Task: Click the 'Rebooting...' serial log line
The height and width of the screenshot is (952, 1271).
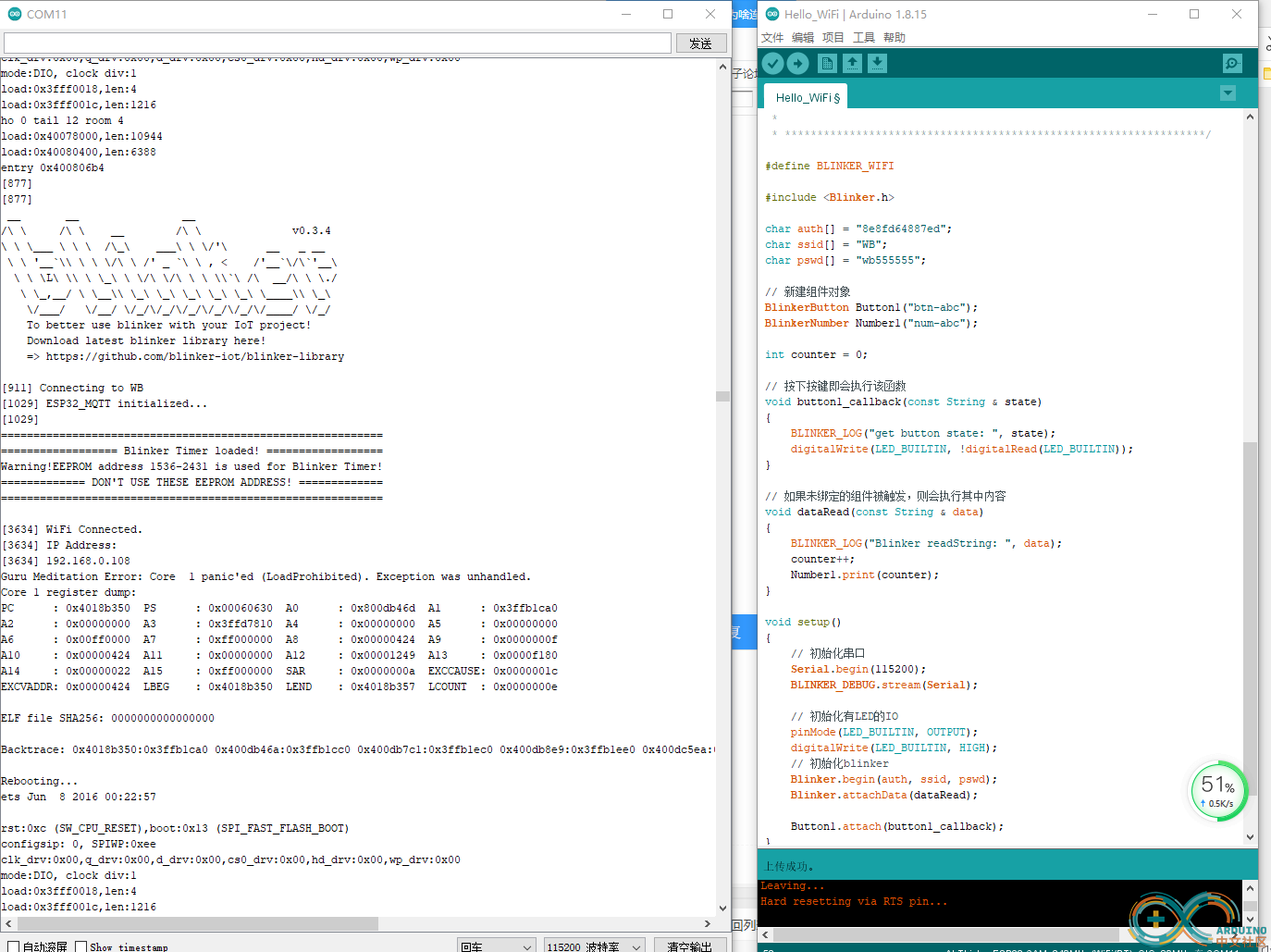Action: tap(40, 781)
